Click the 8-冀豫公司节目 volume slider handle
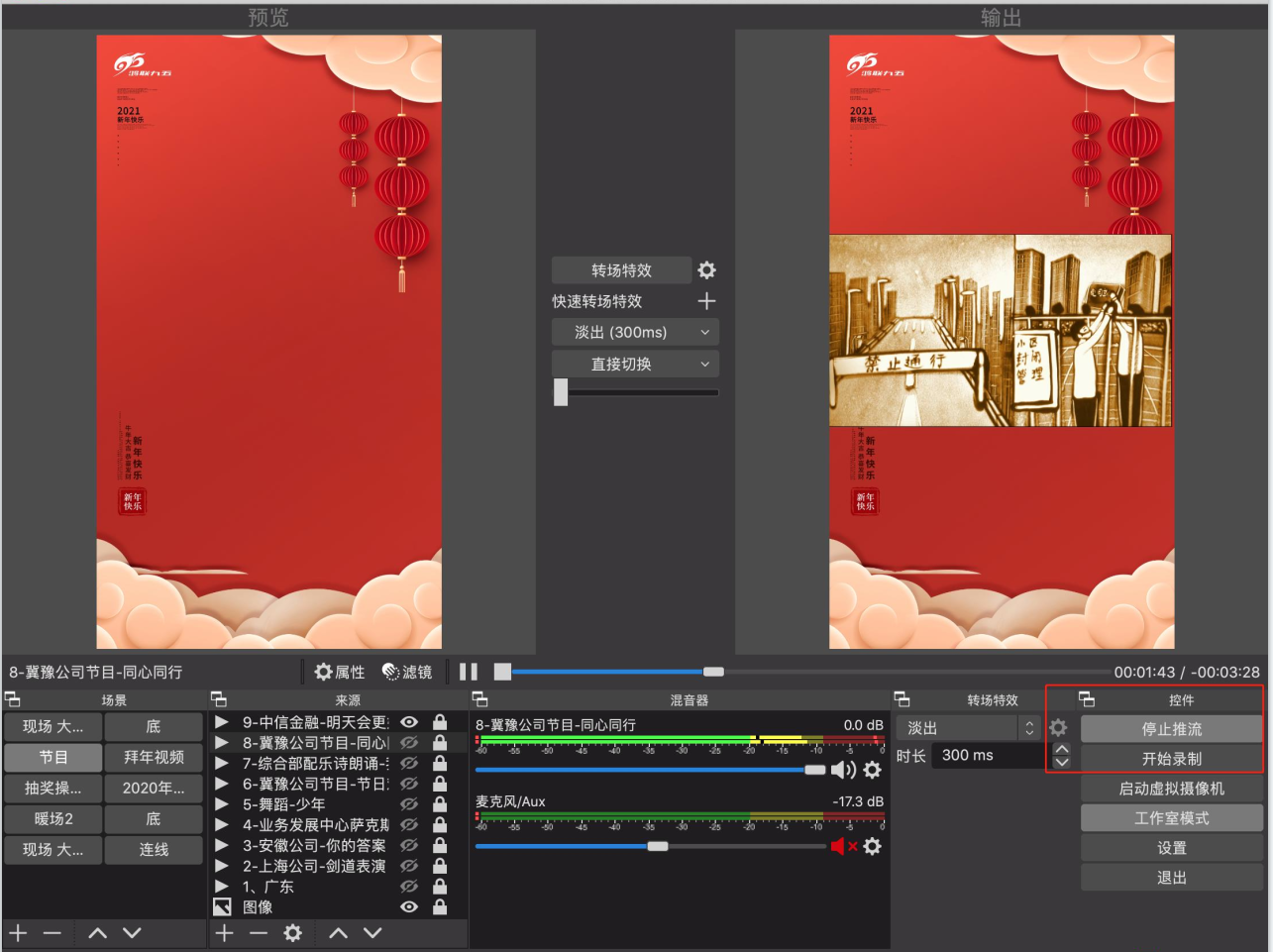Screen dimensions: 1273x952 [815, 770]
